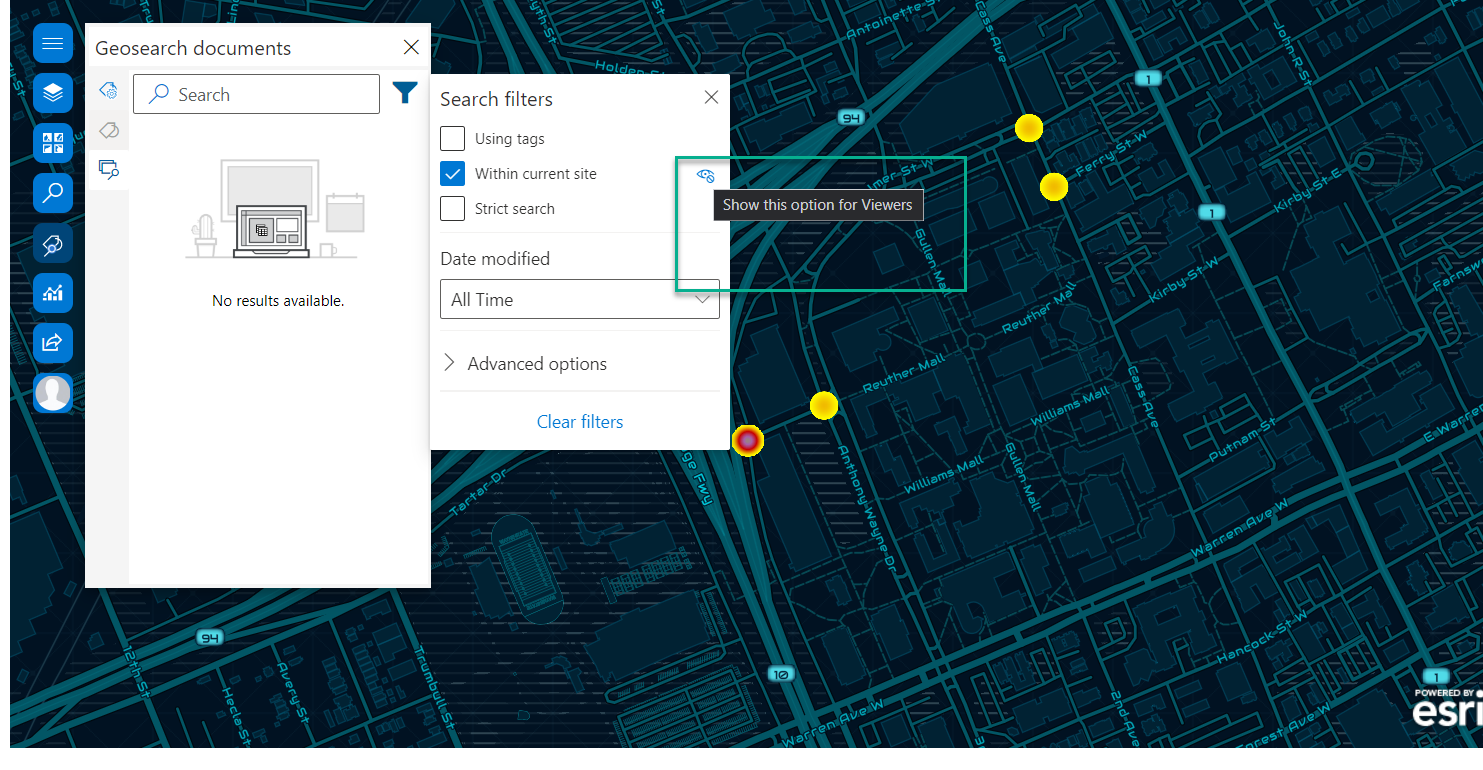Open the hamburger navigation menu
Screen dimensions: 1483x770
coord(53,43)
